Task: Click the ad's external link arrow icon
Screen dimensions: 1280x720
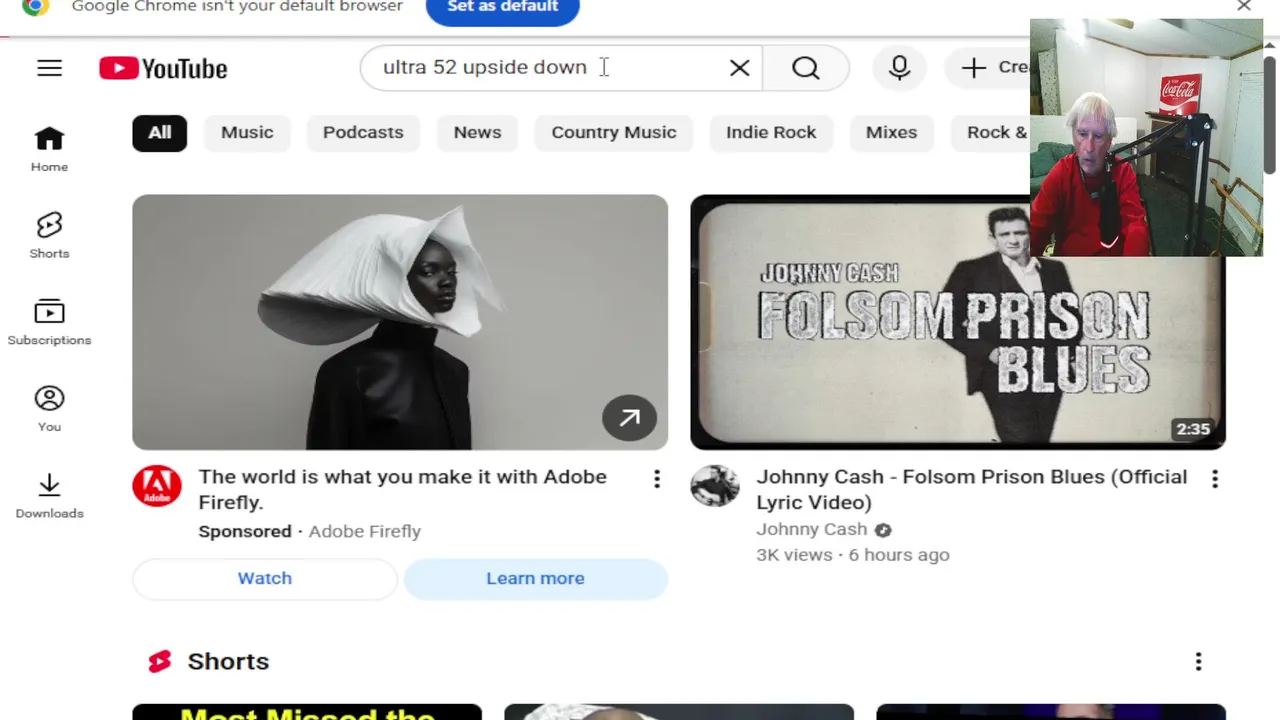Action: 629,418
